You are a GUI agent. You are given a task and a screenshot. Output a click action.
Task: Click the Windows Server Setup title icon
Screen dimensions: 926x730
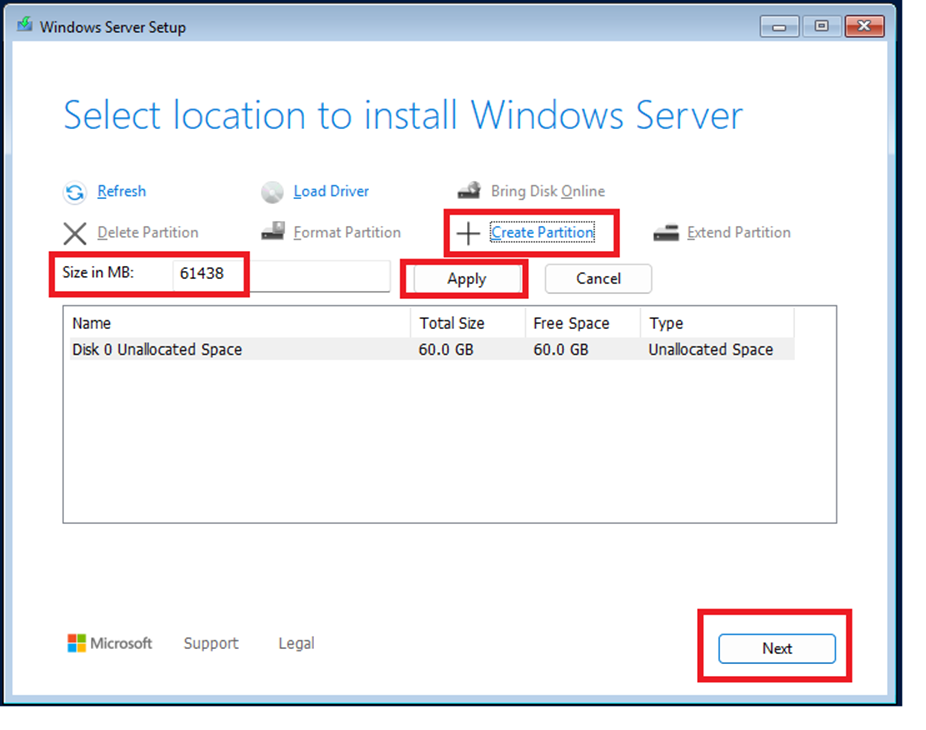pyautogui.click(x=24, y=26)
